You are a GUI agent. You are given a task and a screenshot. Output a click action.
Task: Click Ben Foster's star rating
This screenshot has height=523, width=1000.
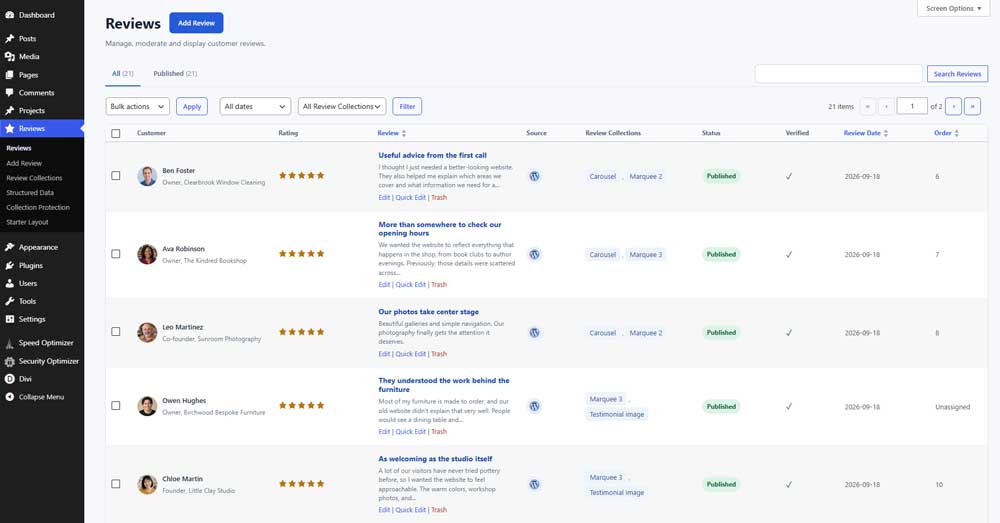[x=302, y=175]
